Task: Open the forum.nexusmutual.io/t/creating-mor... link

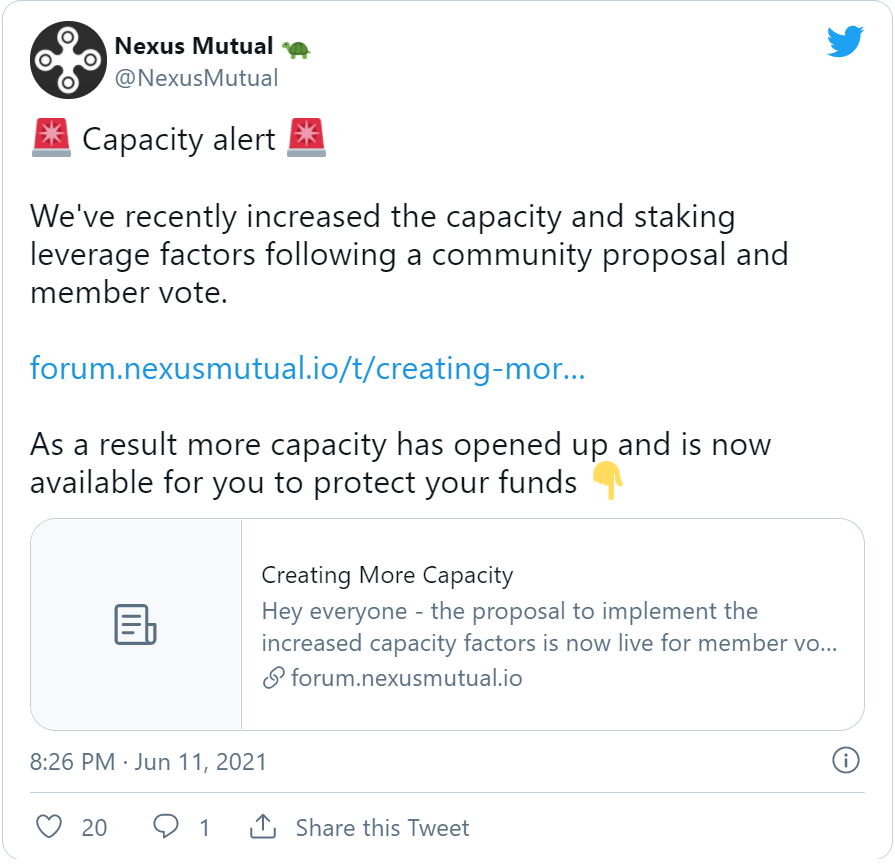Action: click(307, 368)
